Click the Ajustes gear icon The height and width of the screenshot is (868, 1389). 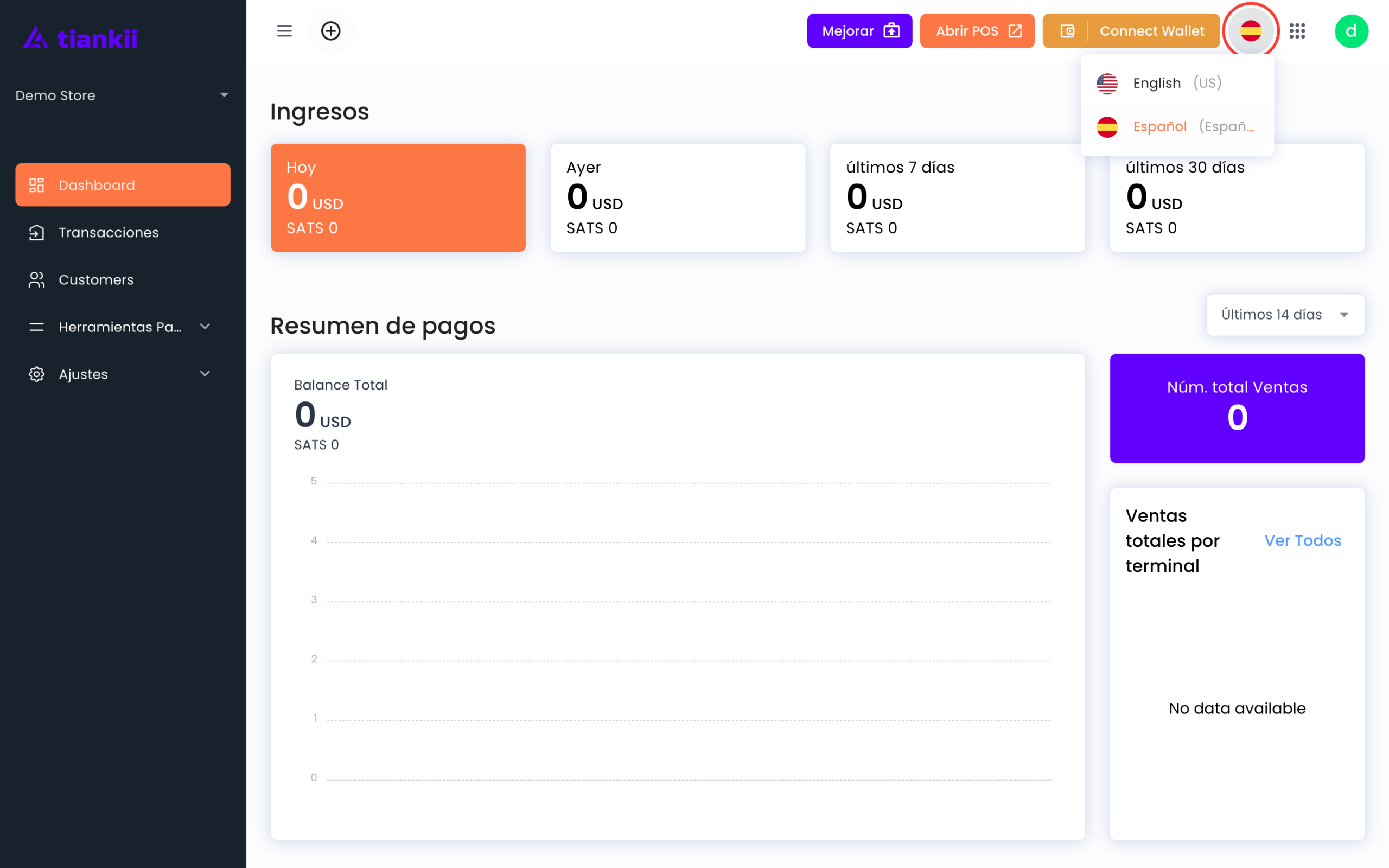[x=37, y=374]
